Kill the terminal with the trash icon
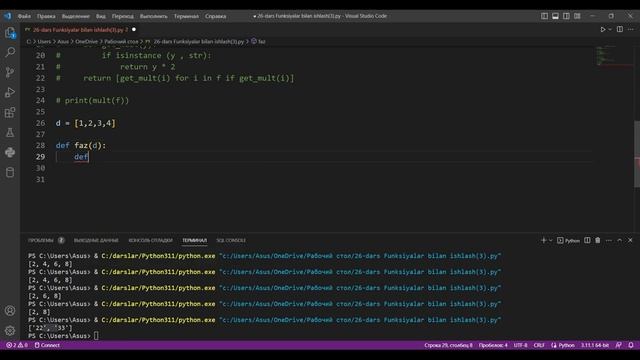The image size is (640, 360). tap(598, 240)
